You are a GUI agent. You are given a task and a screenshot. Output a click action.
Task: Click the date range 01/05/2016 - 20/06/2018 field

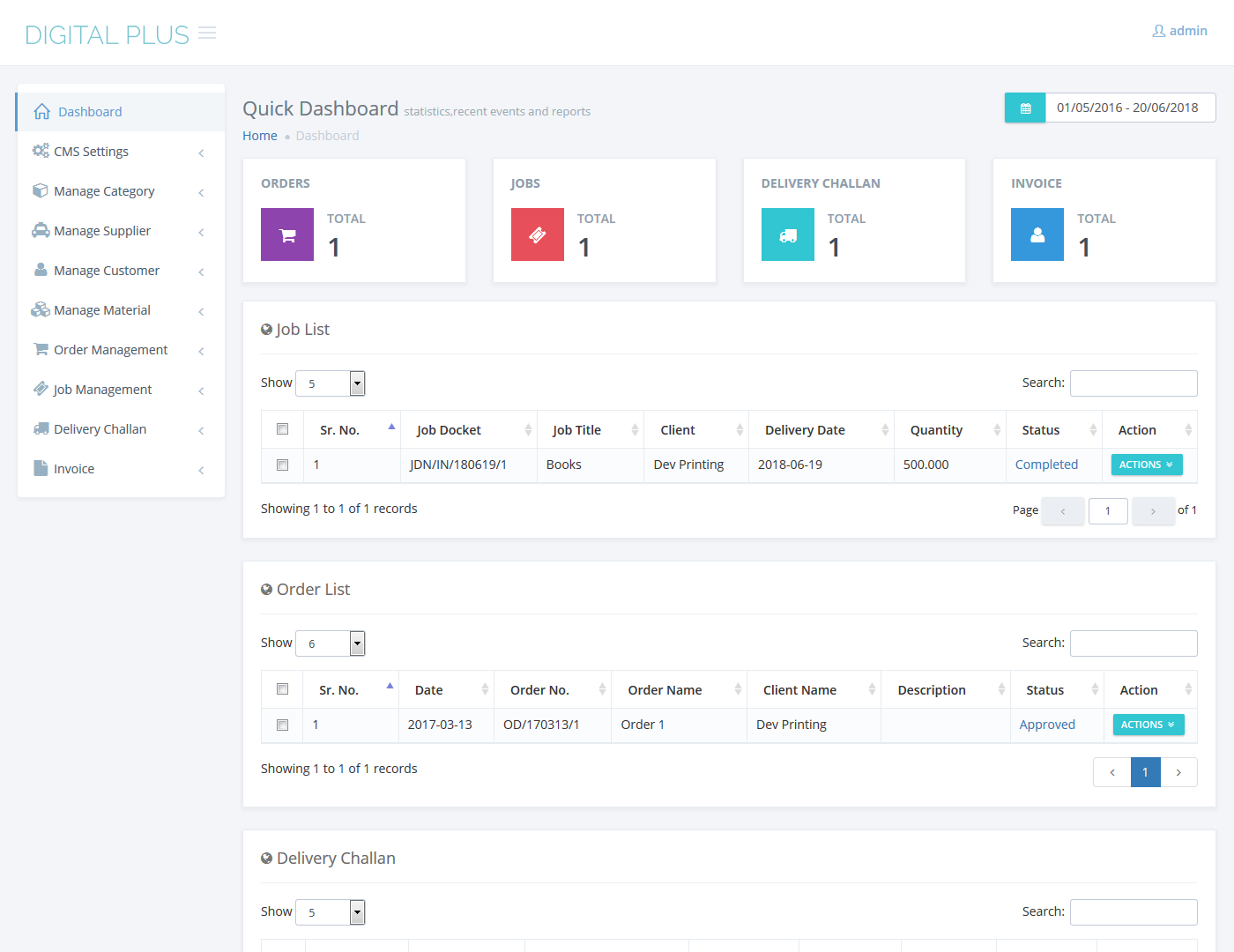(1131, 108)
